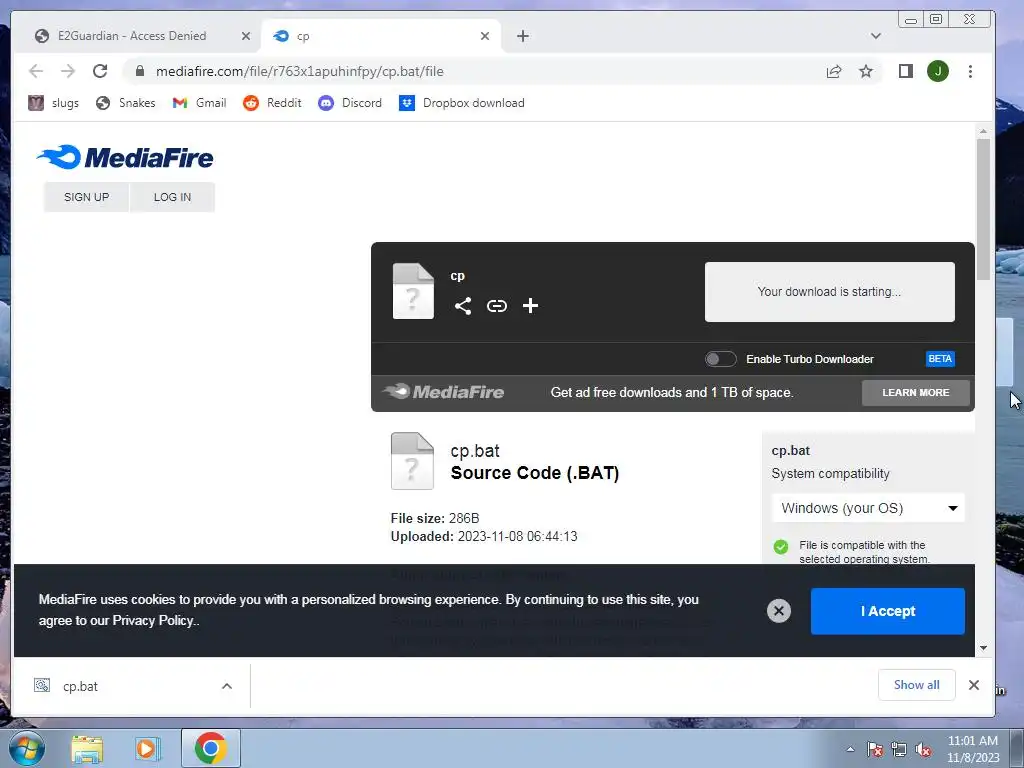Open the Snakes bookmark
Screen dimensions: 1024x768
pos(126,103)
